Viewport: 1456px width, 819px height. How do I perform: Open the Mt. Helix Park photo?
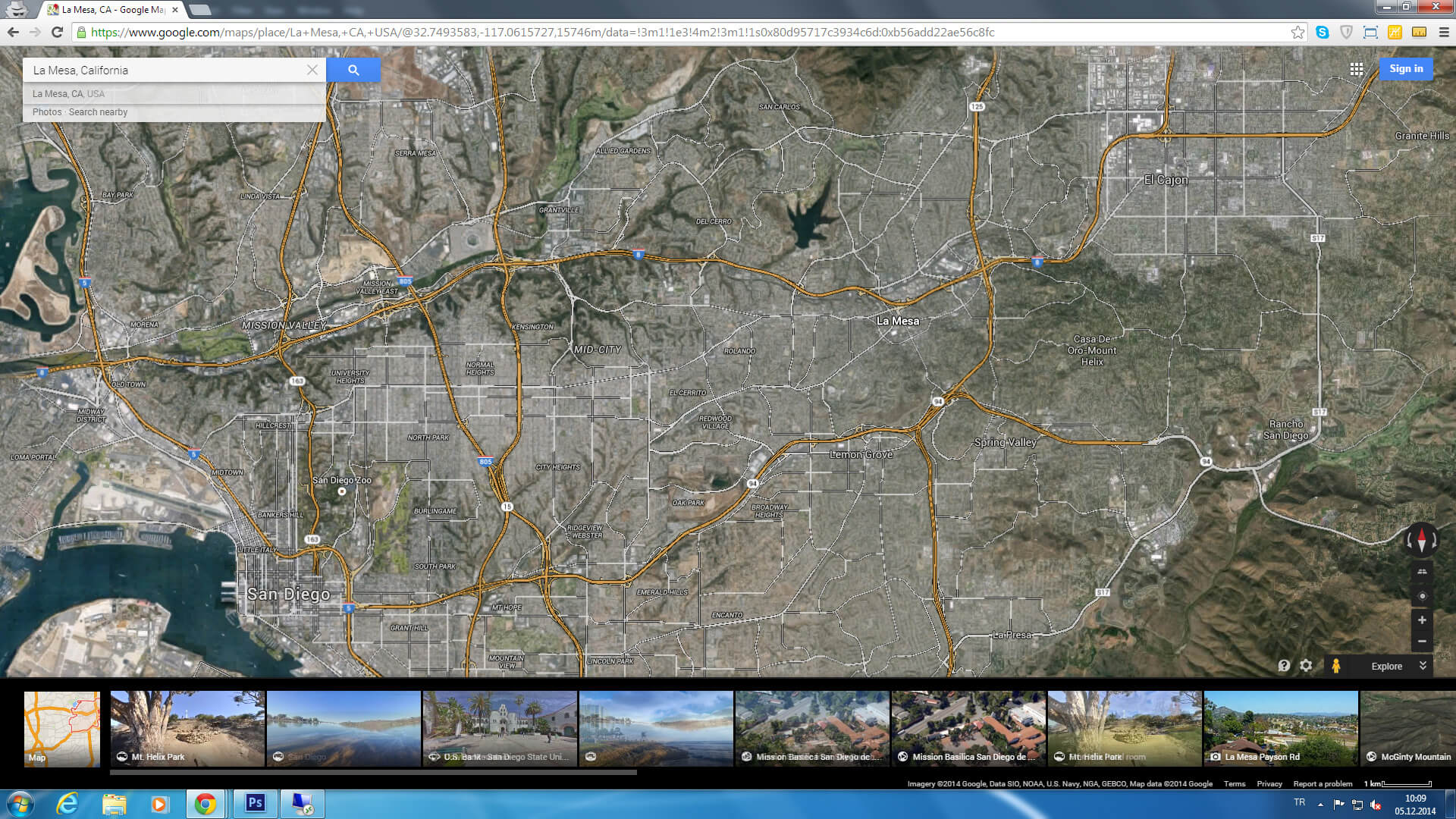tap(187, 728)
